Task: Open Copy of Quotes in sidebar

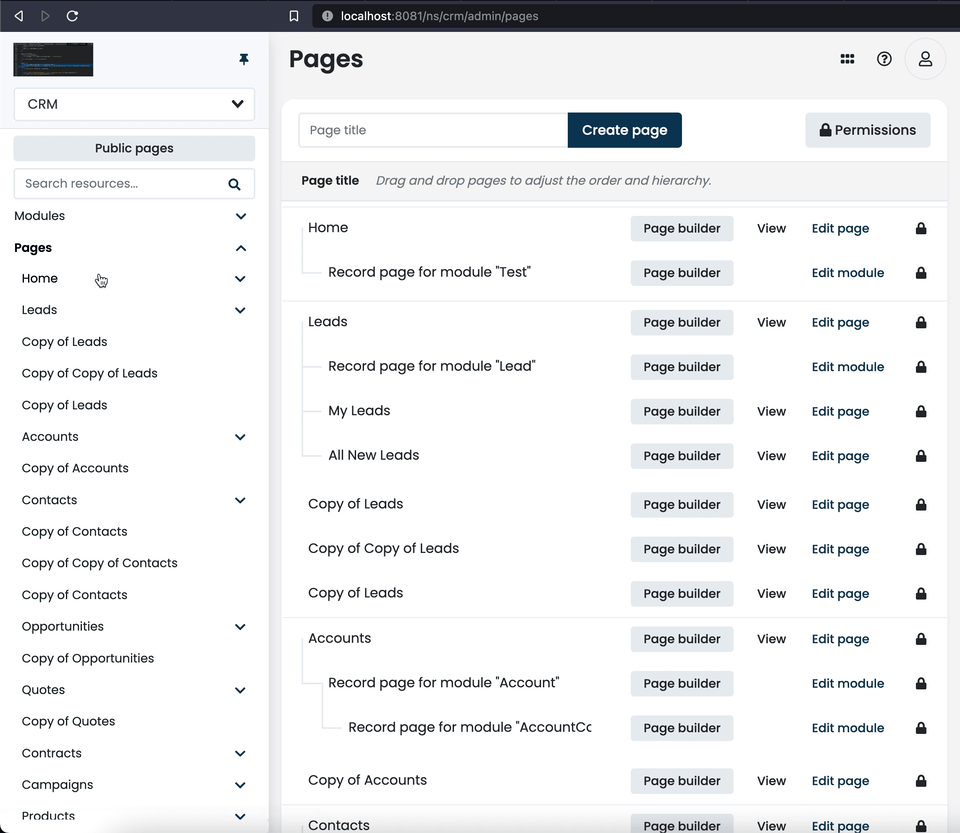Action: click(x=69, y=722)
